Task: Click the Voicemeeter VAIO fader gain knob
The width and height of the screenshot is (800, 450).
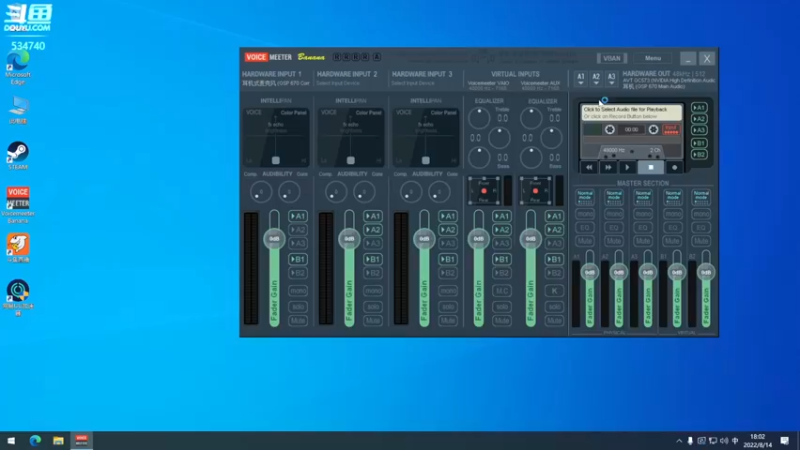Action: (x=479, y=239)
